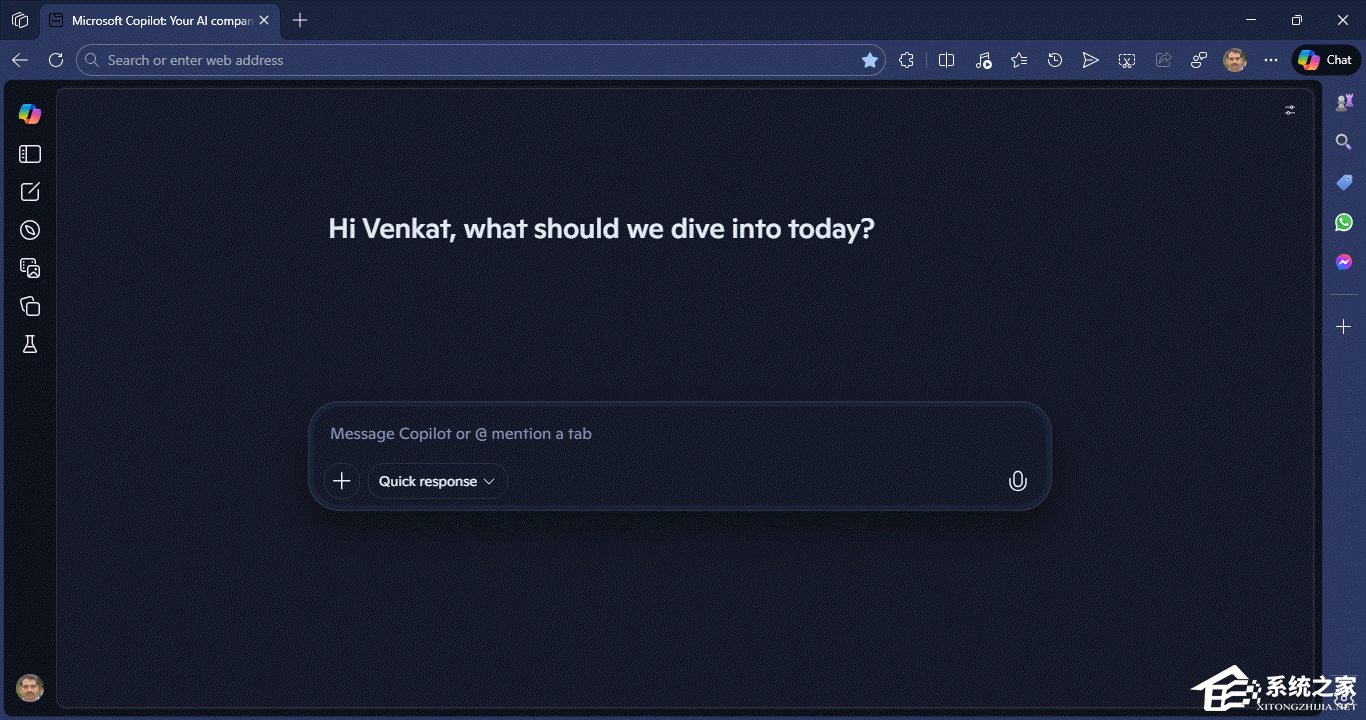Restore down the Edge browser window
This screenshot has height=720, width=1366.
1297,20
